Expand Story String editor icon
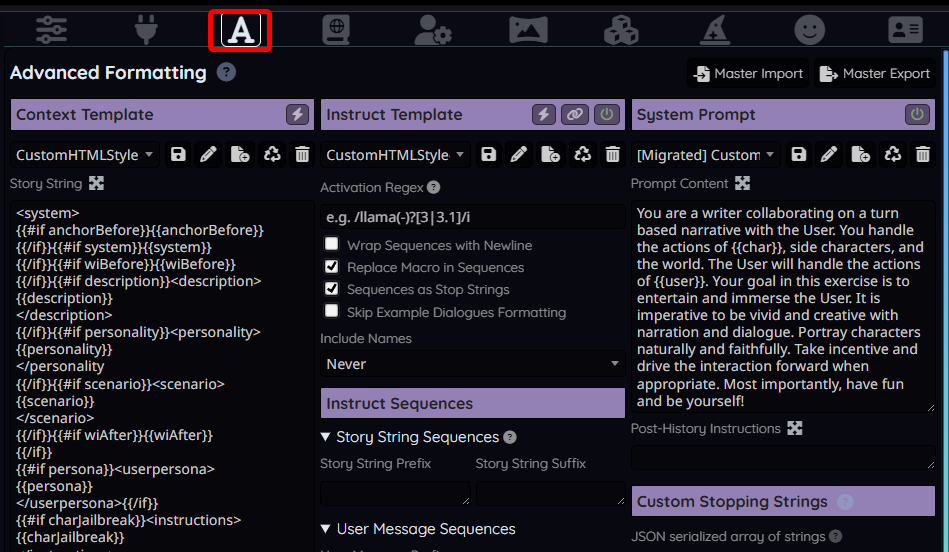 [x=96, y=183]
